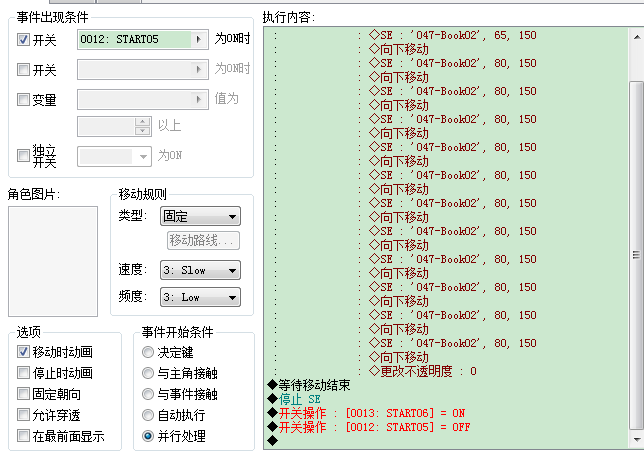
Task: Open the 频度 dropdown showing 3: Low
Action: tap(200, 297)
